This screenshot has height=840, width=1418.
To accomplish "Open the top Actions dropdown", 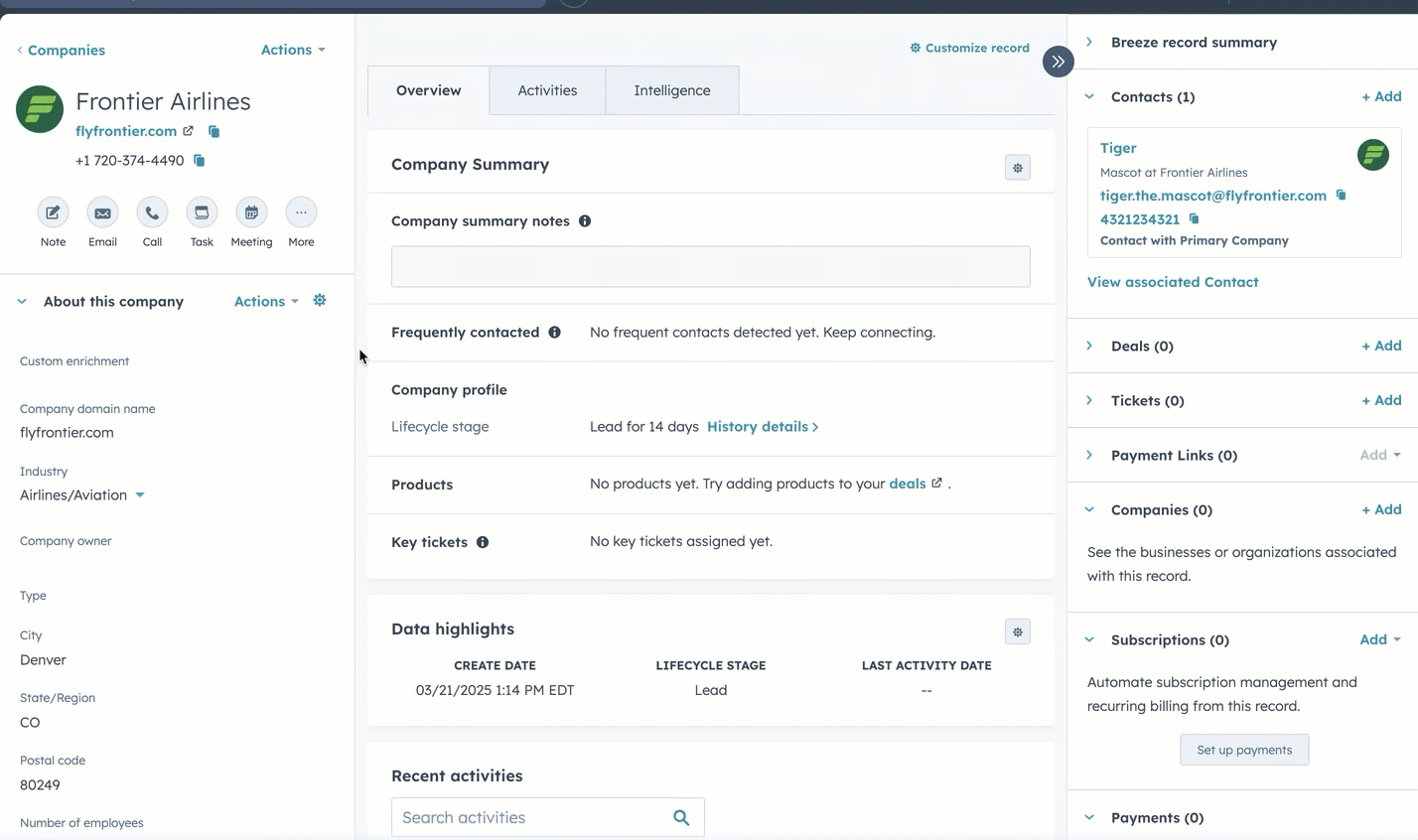I will pos(293,50).
